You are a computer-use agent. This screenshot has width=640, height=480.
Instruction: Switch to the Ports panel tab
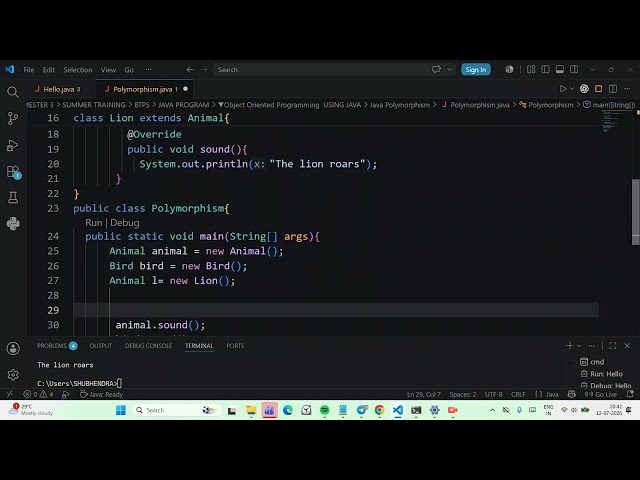click(235, 346)
